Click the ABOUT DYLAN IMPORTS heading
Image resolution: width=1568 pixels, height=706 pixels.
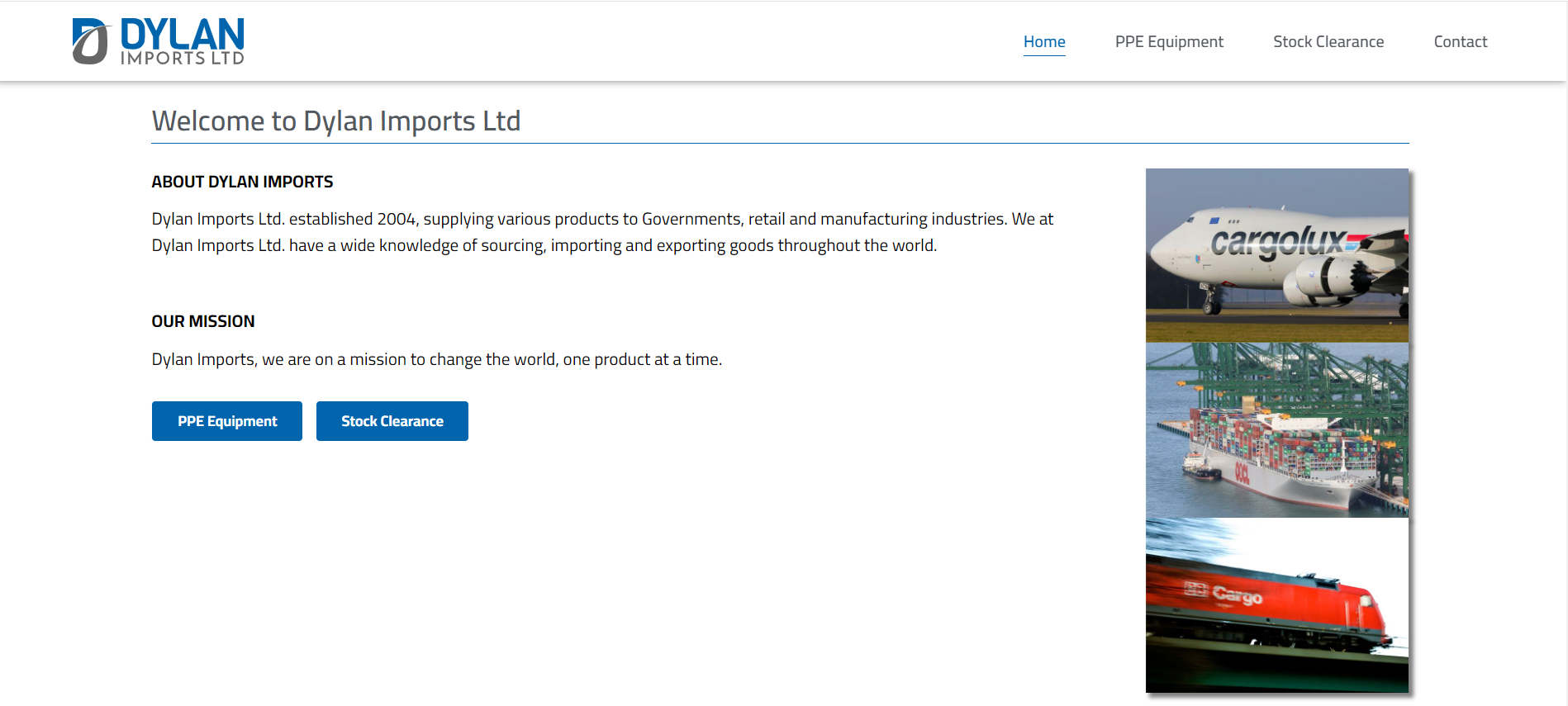242,182
